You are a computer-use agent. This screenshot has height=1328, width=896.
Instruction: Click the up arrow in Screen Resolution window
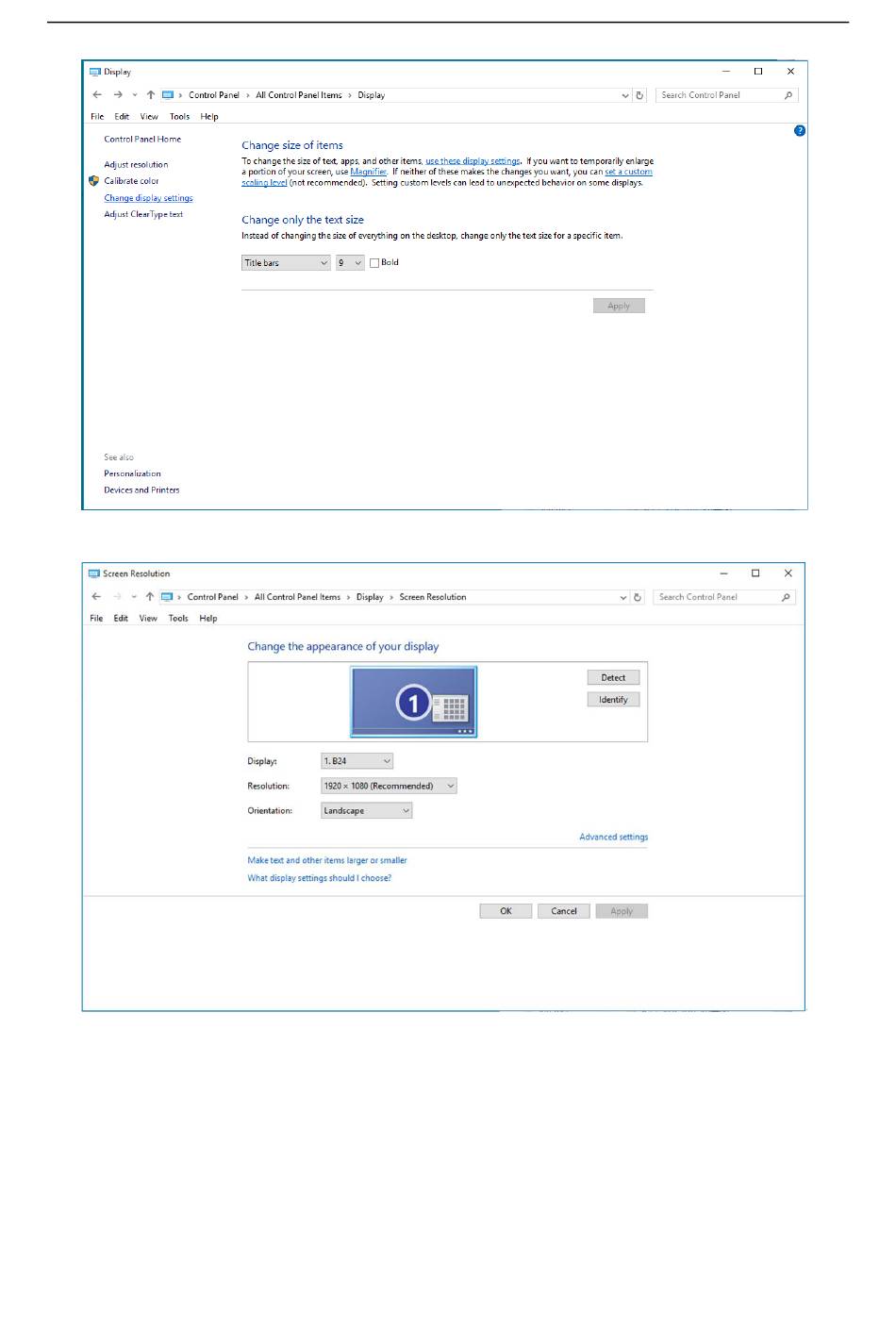pos(150,597)
